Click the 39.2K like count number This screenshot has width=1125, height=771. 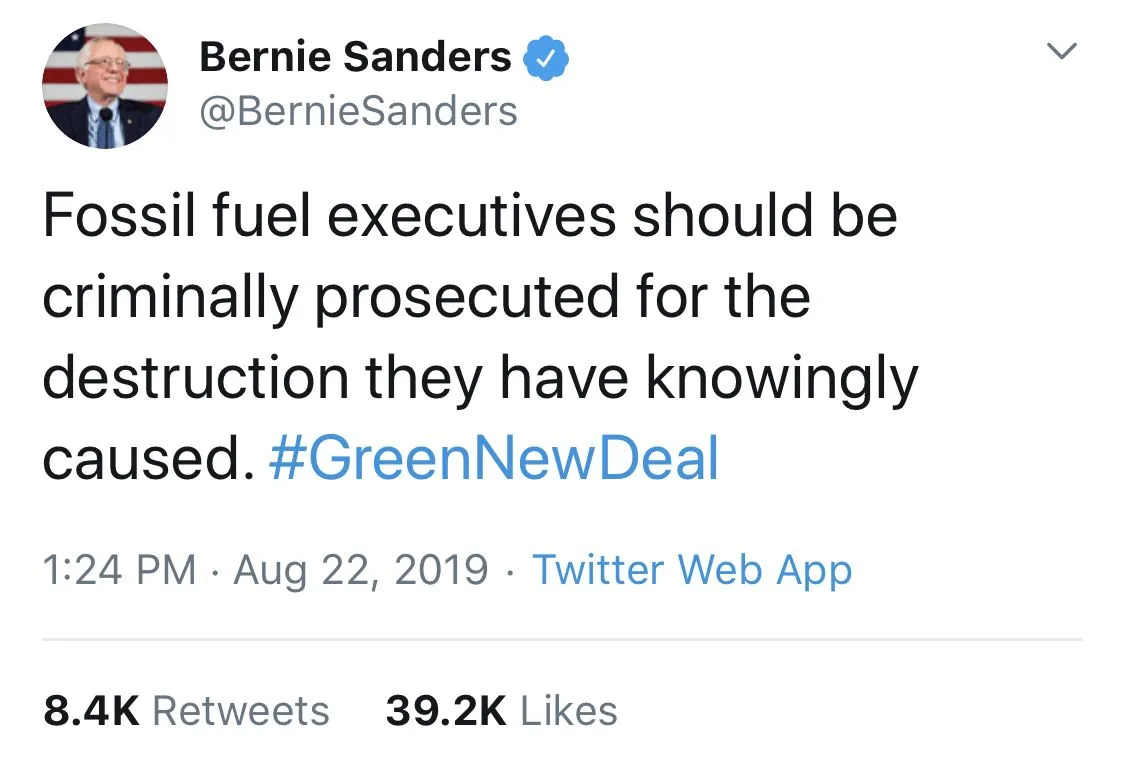pos(446,711)
